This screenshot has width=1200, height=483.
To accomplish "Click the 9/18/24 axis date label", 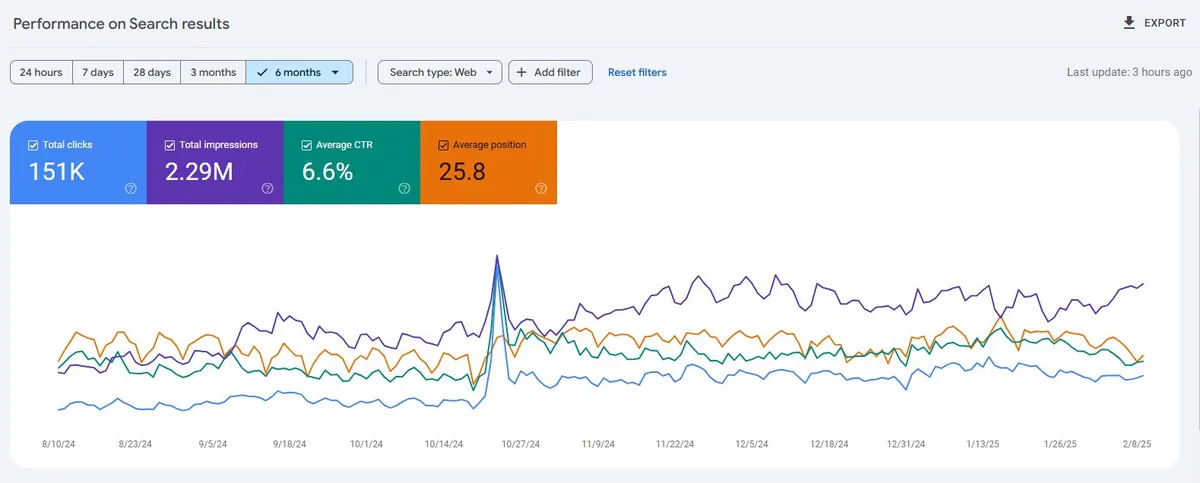I will 289,444.
